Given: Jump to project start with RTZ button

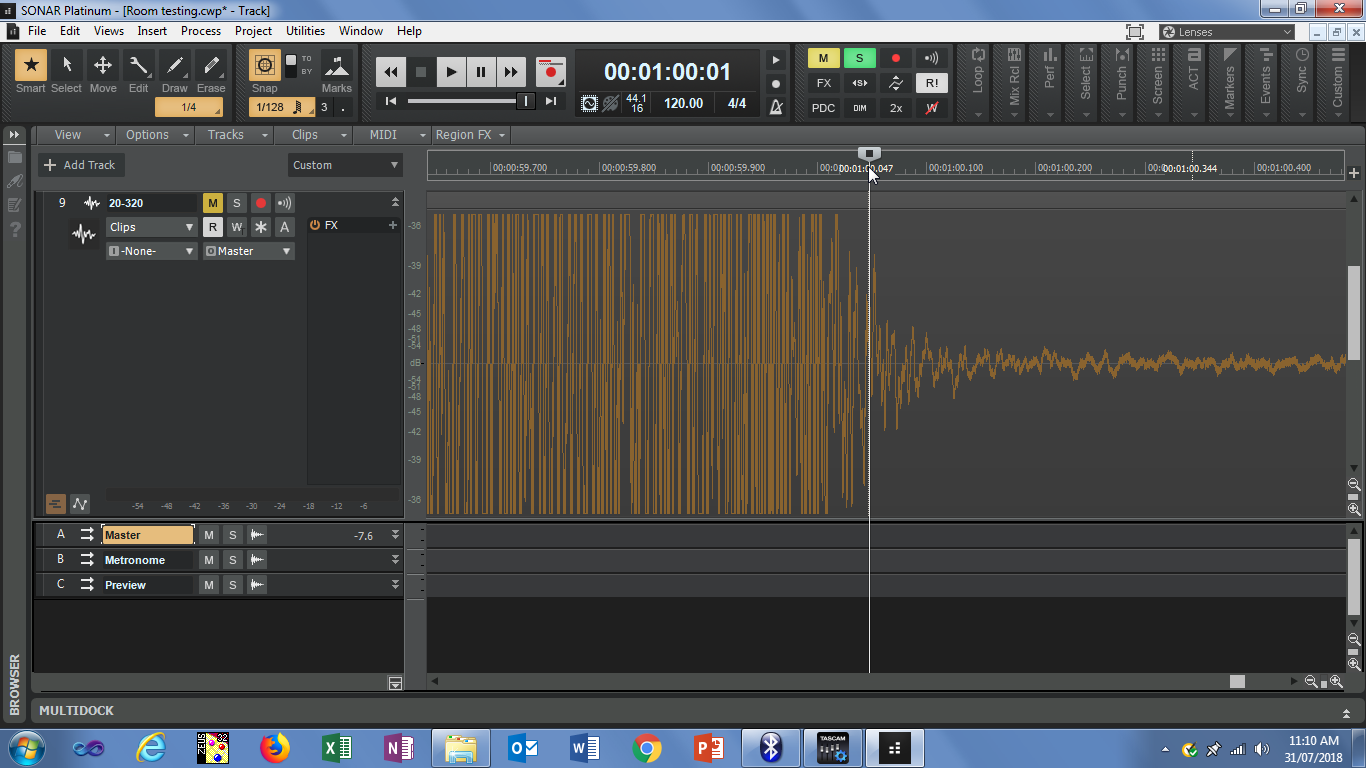Looking at the screenshot, I should point(391,101).
